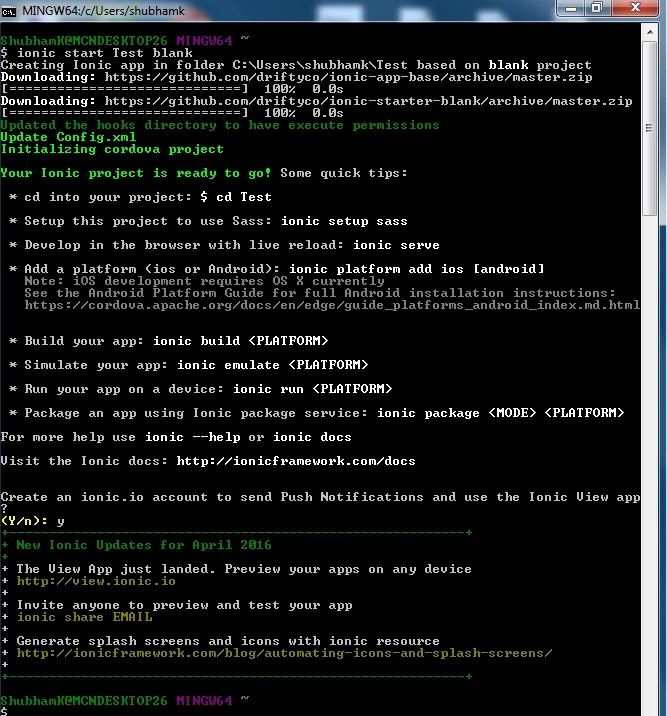
Task: Click 'For more help use ionic --help' line
Action: coord(176,437)
